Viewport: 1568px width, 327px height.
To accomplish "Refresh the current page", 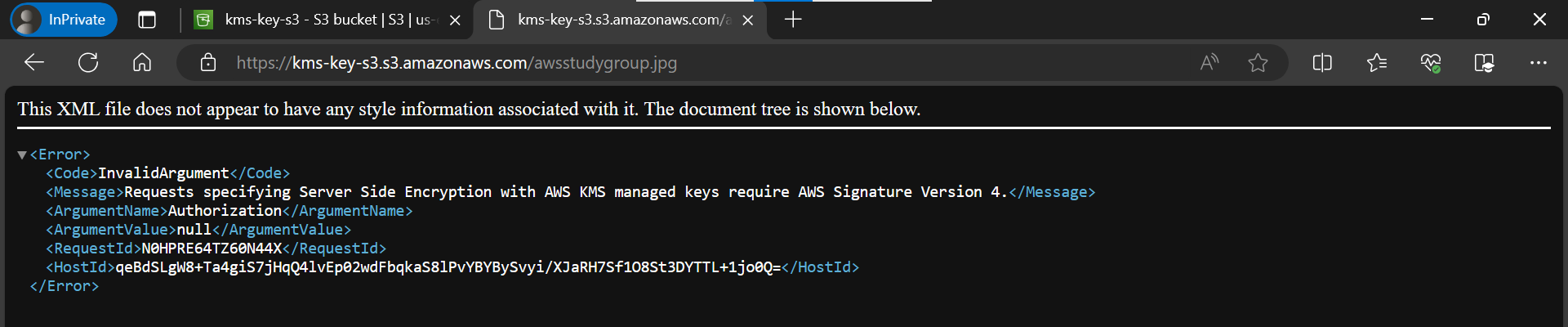I will [x=88, y=62].
